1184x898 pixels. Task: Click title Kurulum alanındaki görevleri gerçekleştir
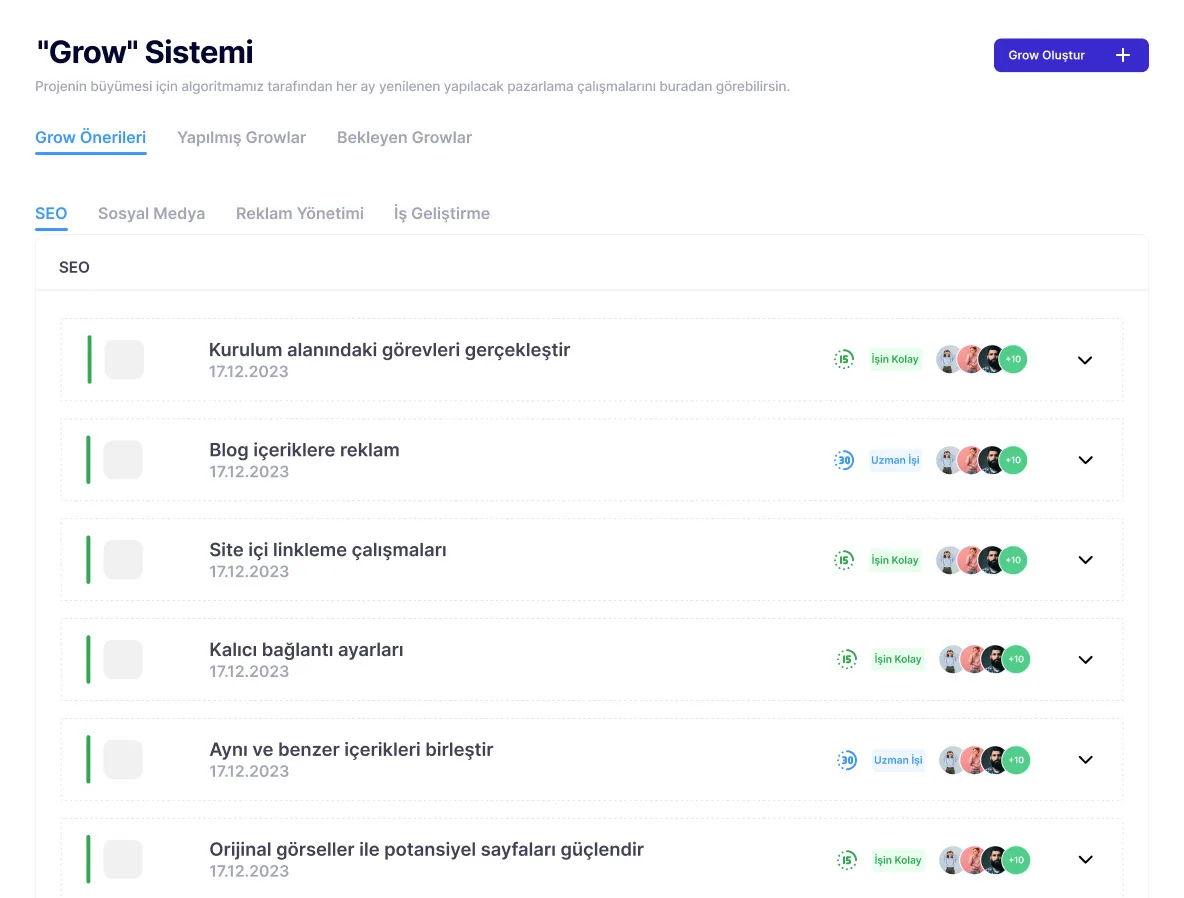[390, 350]
